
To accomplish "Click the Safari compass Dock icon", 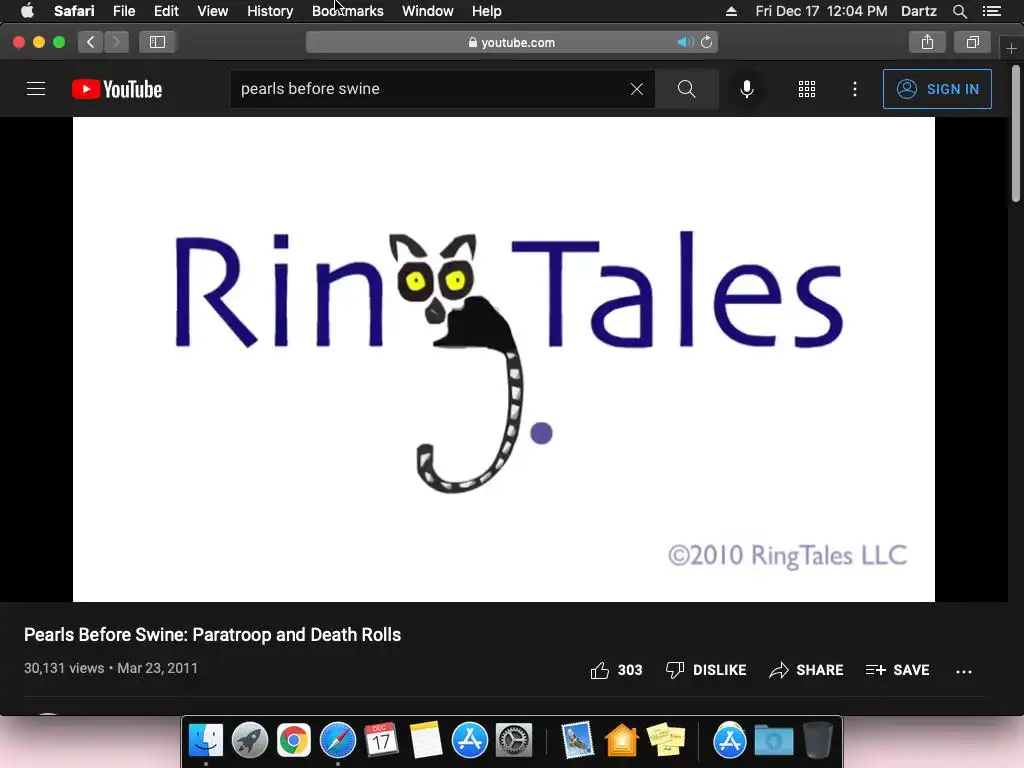I will (338, 741).
